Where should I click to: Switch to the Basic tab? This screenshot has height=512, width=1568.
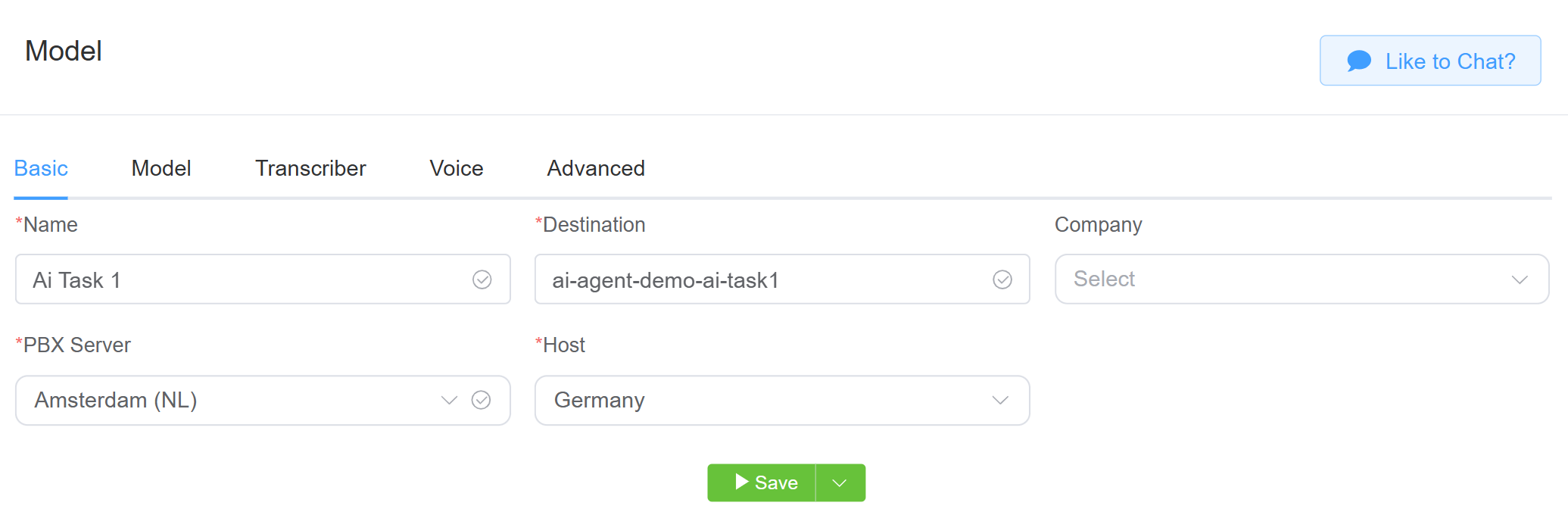[41, 168]
